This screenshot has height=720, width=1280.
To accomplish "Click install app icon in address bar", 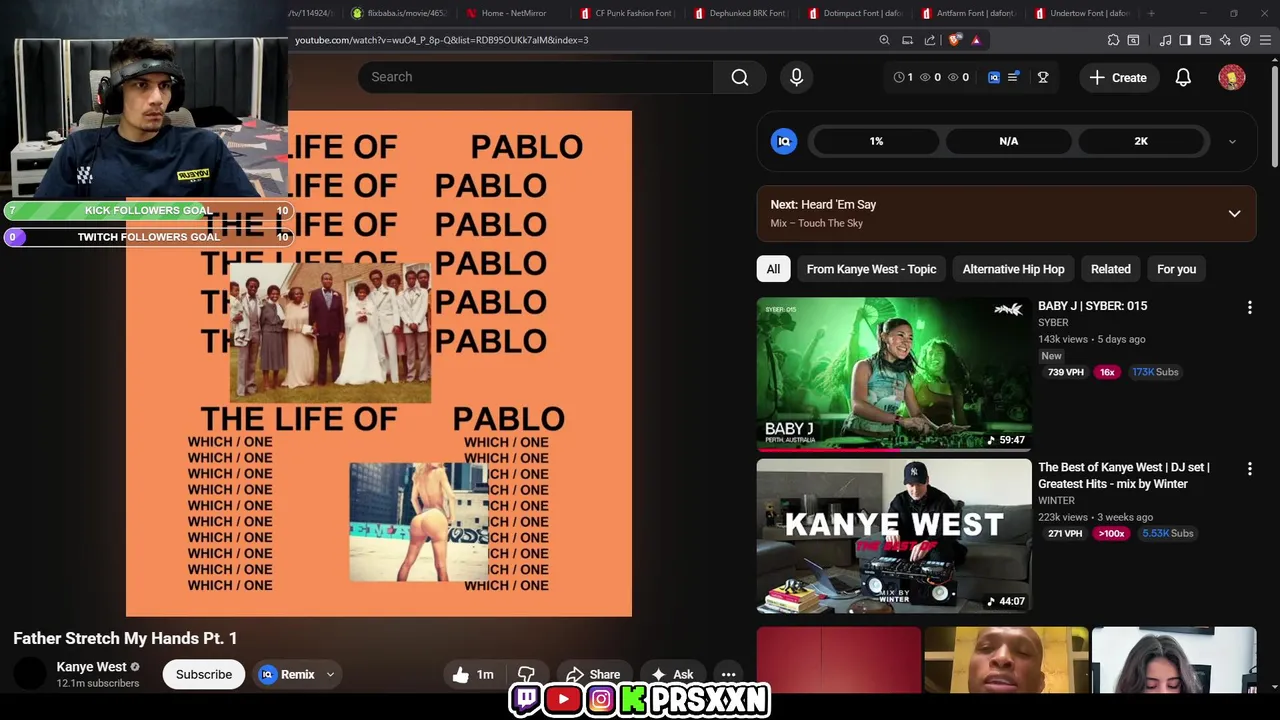I will (907, 40).
